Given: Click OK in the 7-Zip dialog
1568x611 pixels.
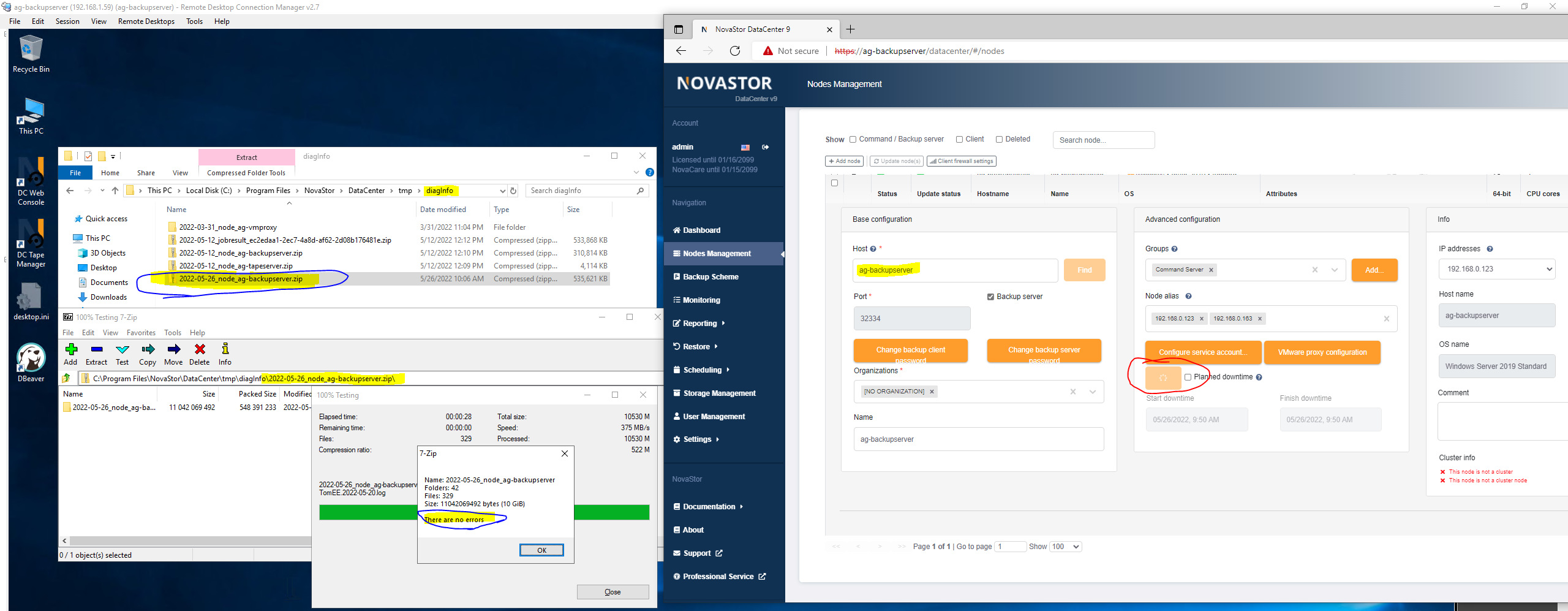Looking at the screenshot, I should point(541,550).
